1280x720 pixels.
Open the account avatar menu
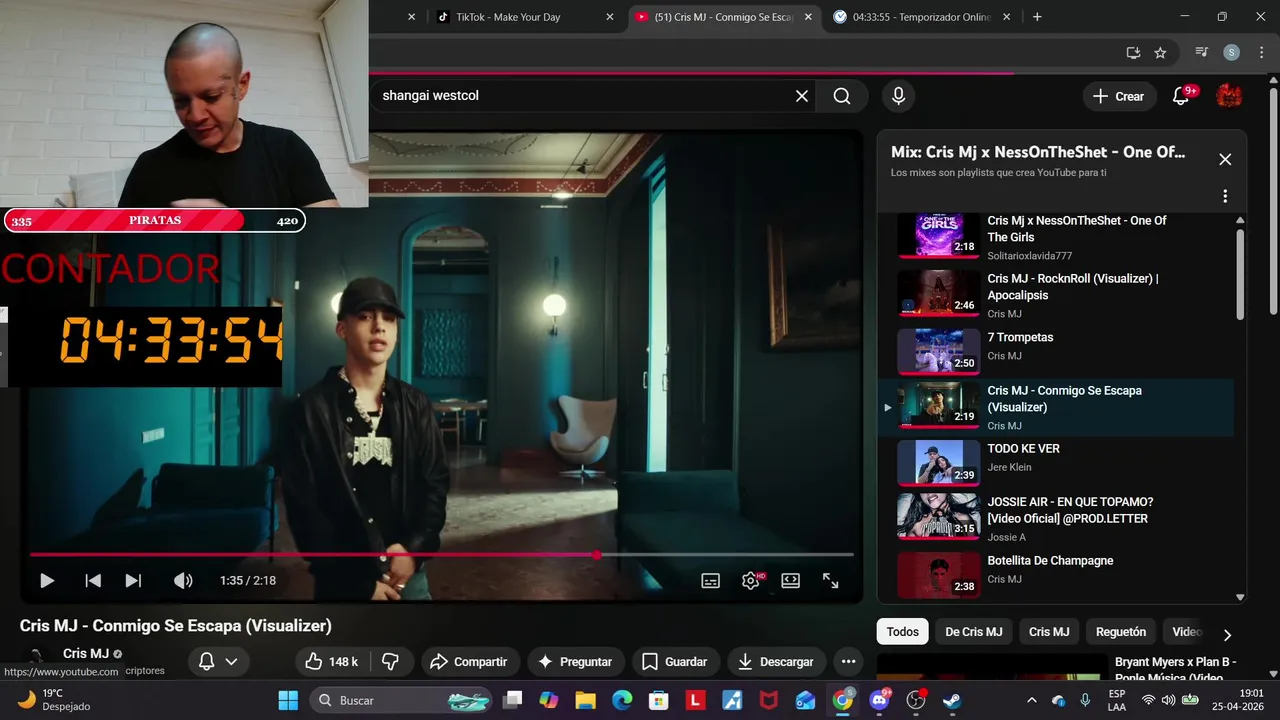1229,96
